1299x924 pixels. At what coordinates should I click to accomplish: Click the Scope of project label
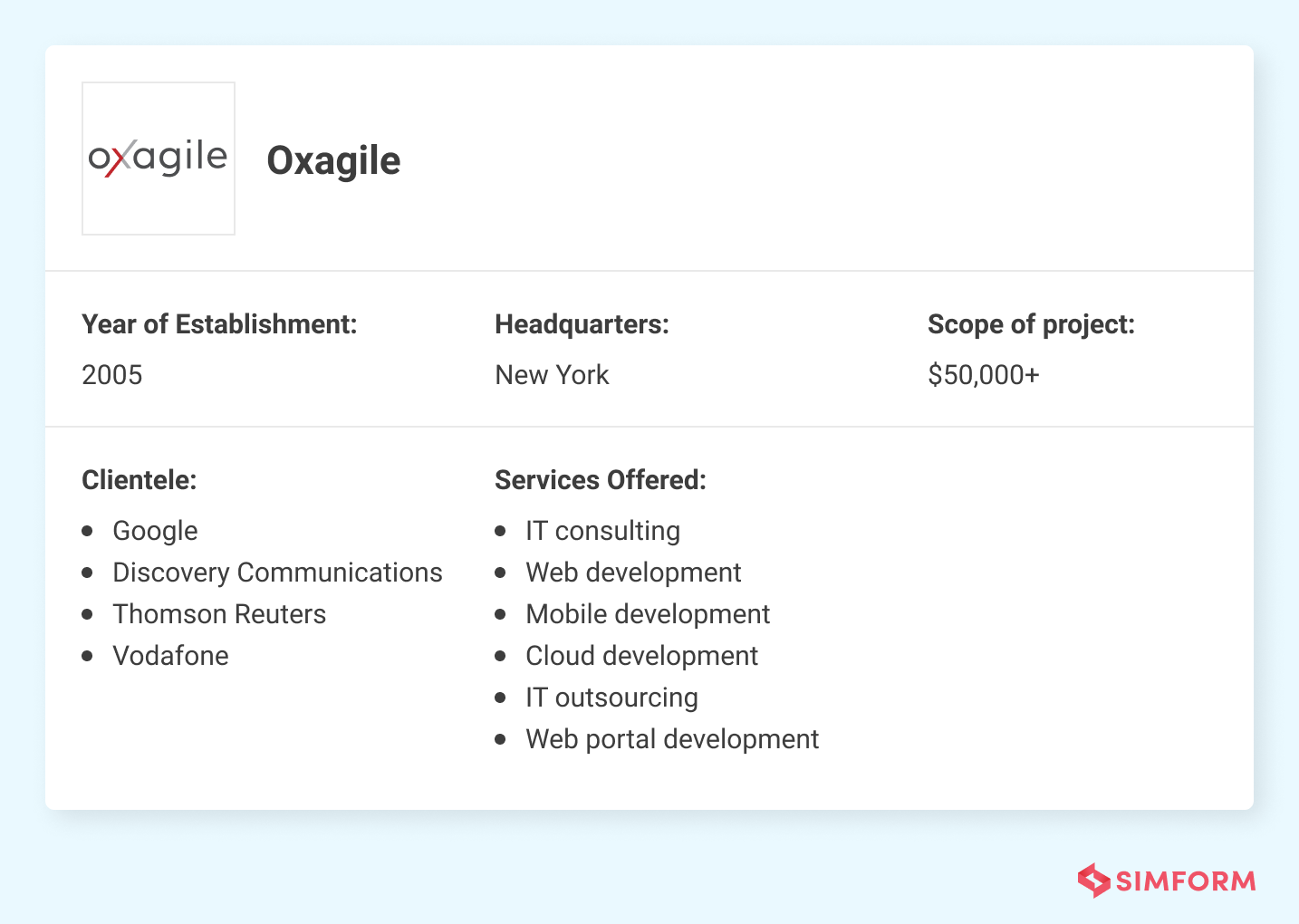1031,324
